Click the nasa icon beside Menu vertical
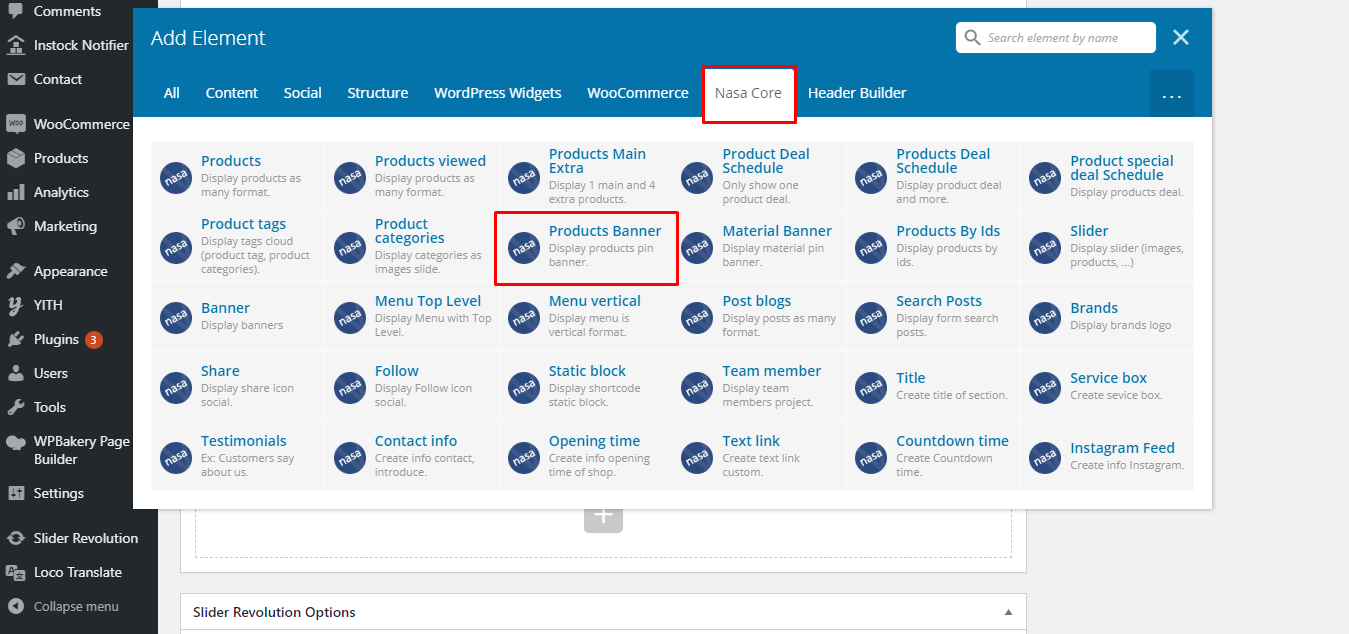Viewport: 1349px width, 634px height. coord(524,318)
